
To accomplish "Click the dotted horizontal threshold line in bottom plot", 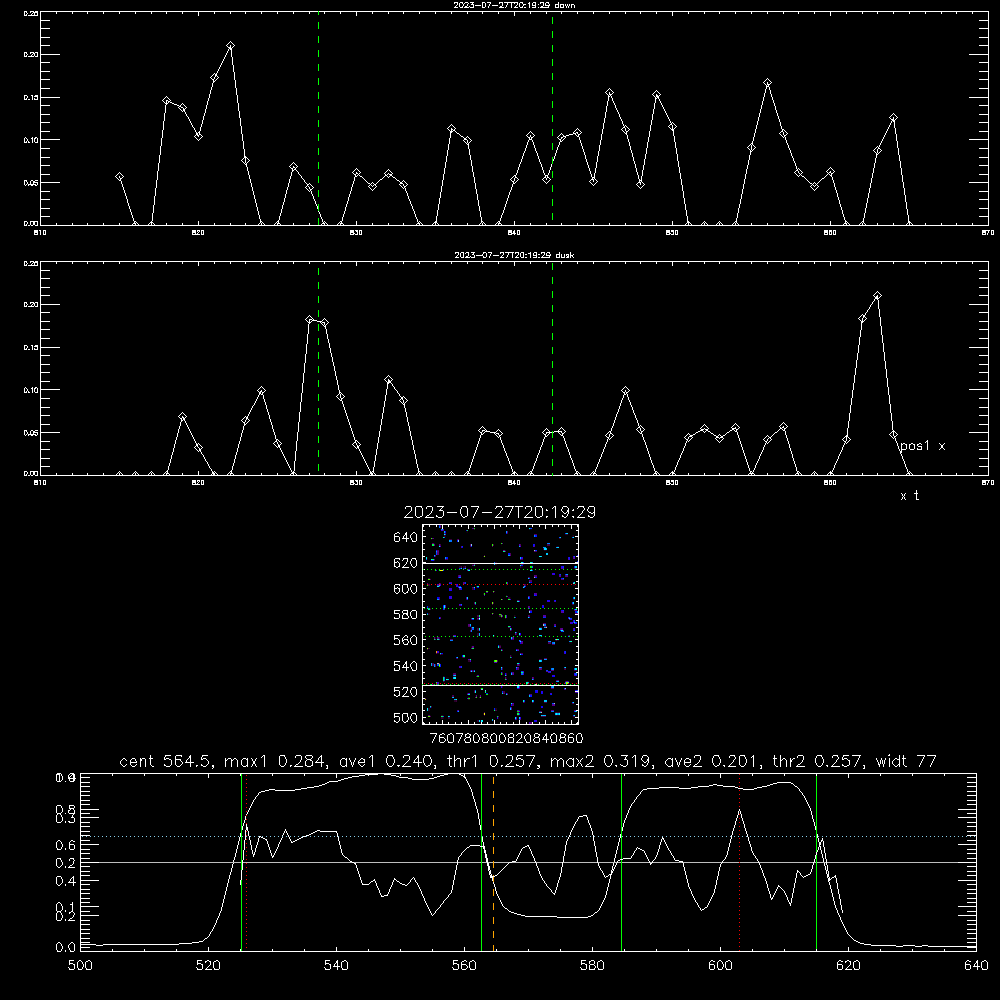I will [528, 836].
